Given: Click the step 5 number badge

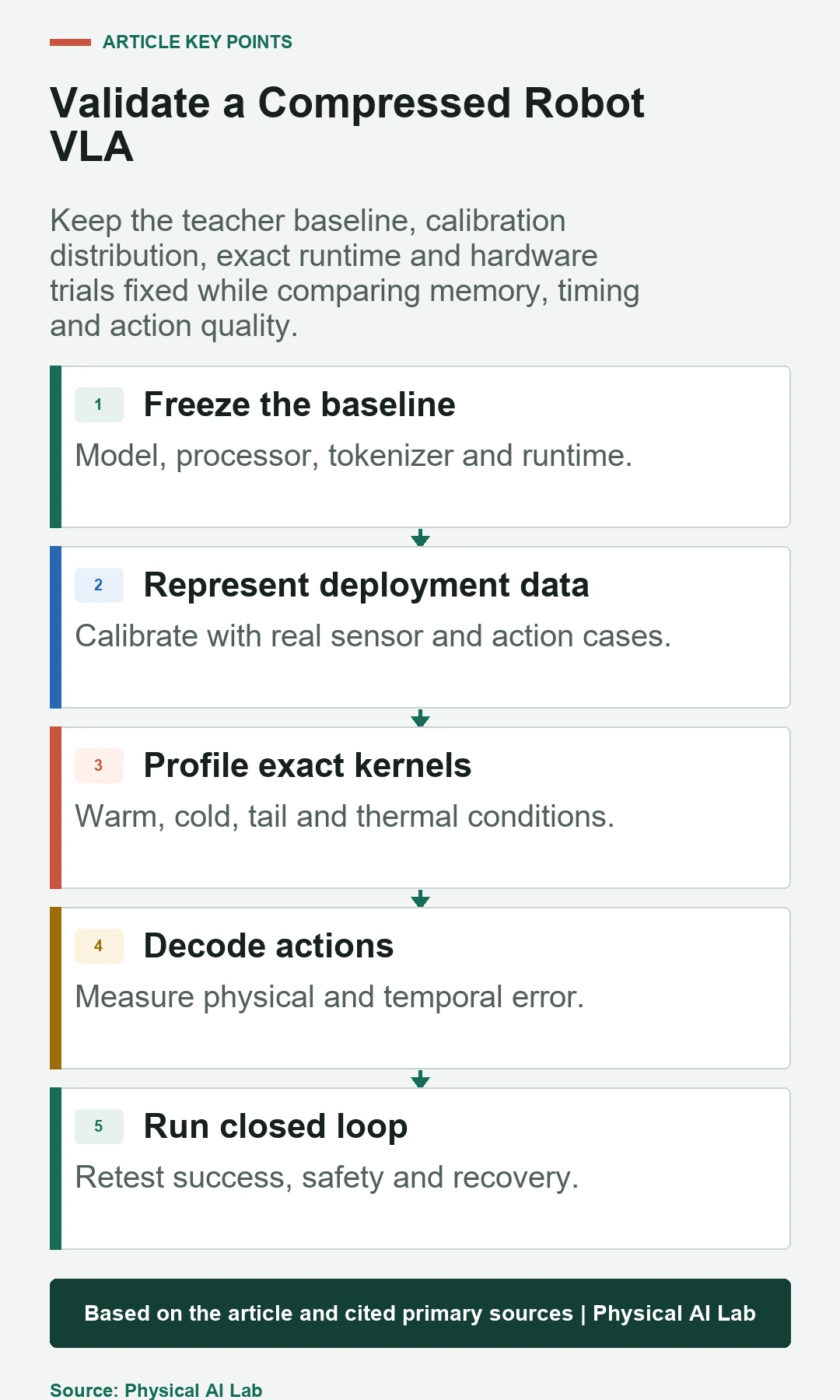Looking at the screenshot, I should [99, 1126].
